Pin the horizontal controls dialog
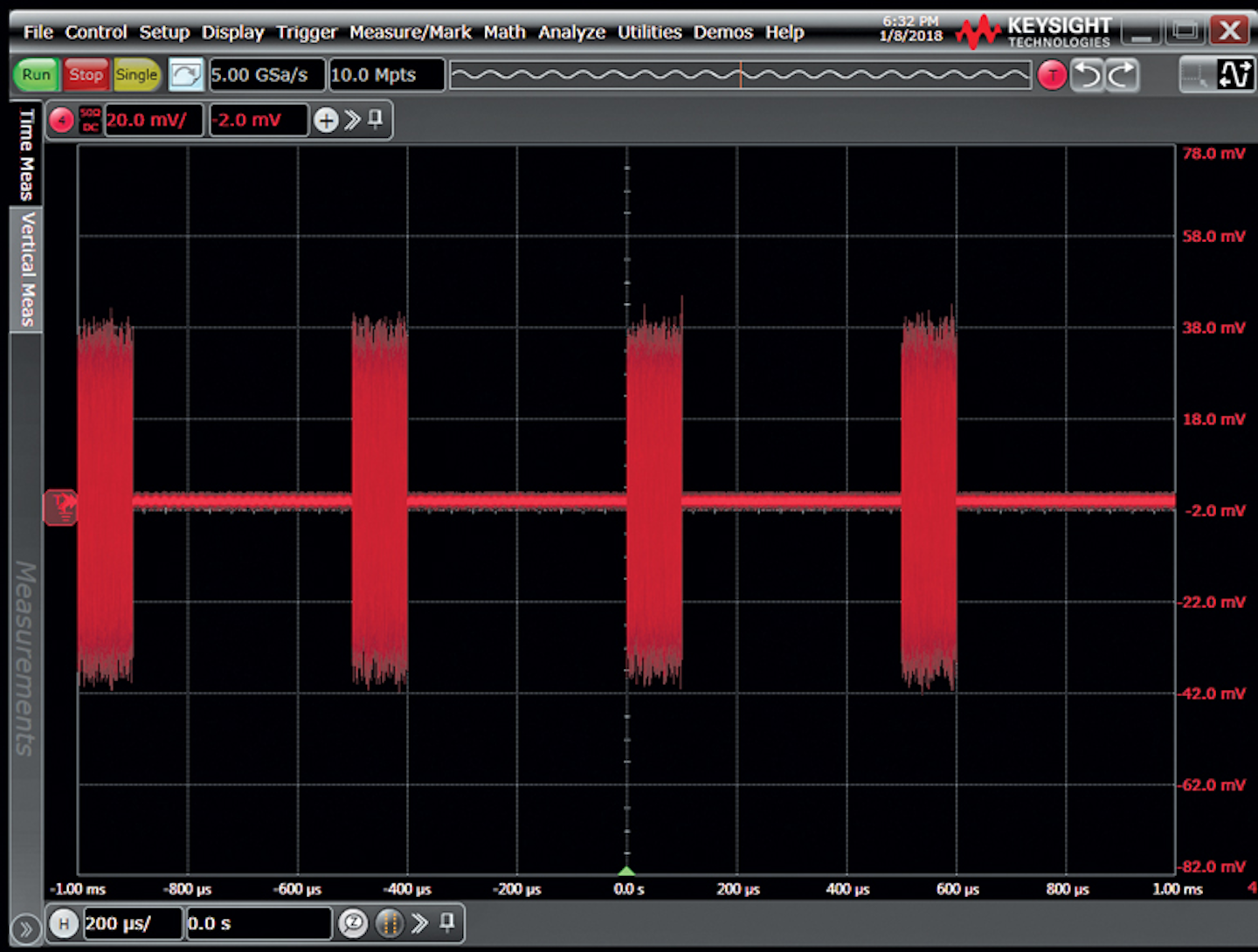Screen dimensions: 1258x952 point(447,923)
